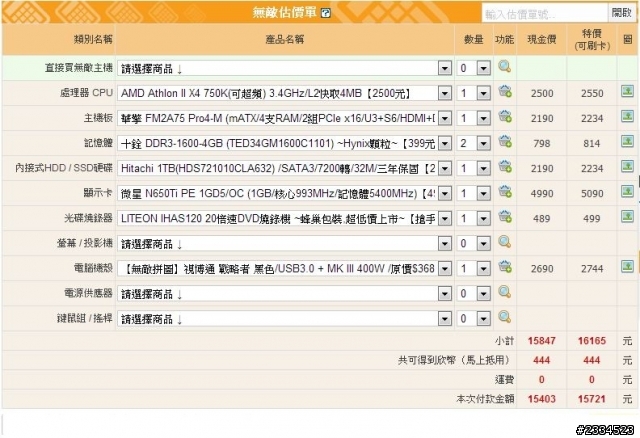
Task: Click the 特價 (可刷卡) column header
Action: pos(592,40)
